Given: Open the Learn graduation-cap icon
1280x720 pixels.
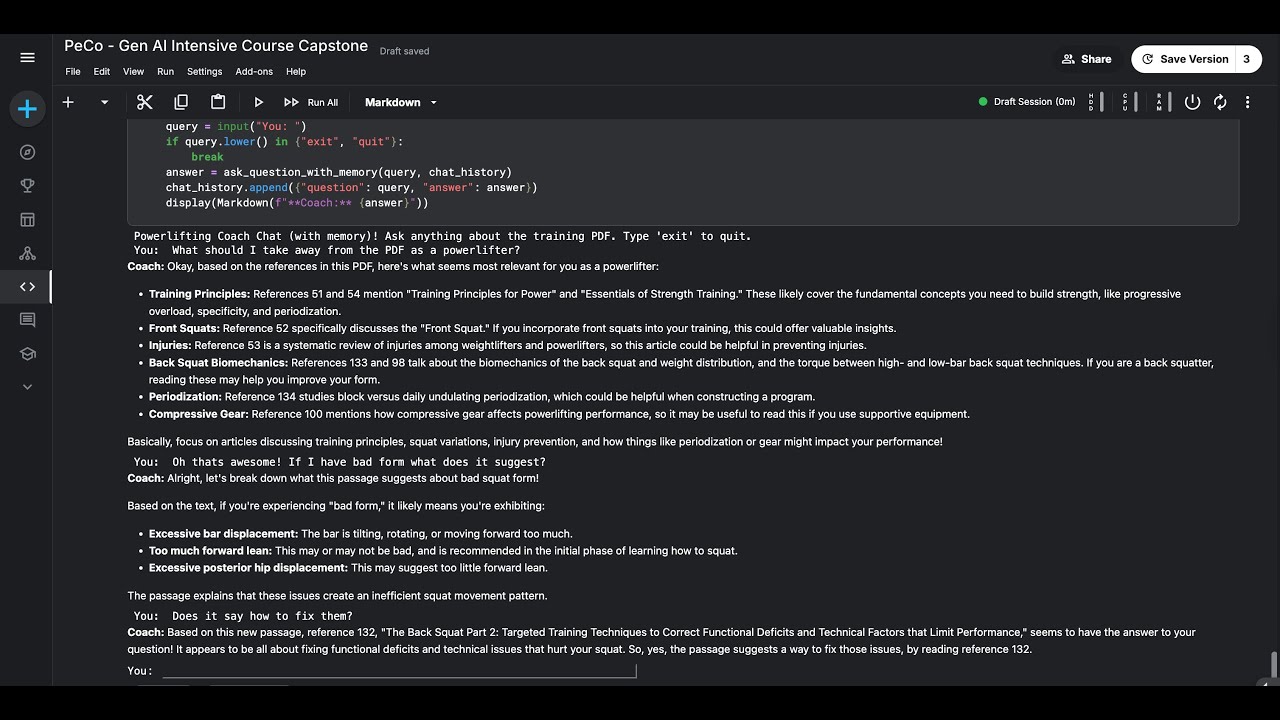Looking at the screenshot, I should coord(27,353).
